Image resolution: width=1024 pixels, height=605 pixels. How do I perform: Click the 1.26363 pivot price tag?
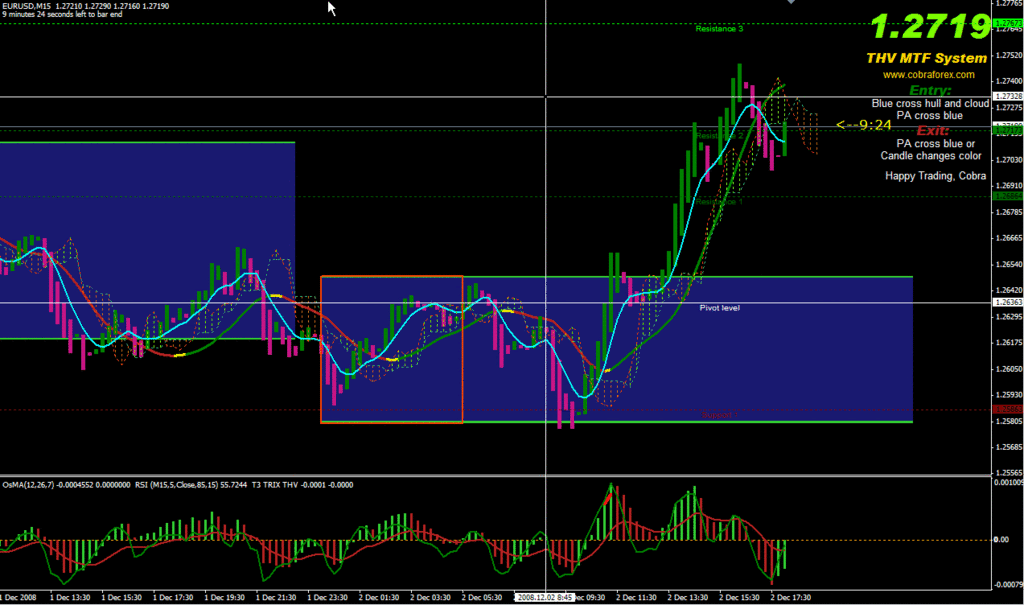coord(1007,302)
